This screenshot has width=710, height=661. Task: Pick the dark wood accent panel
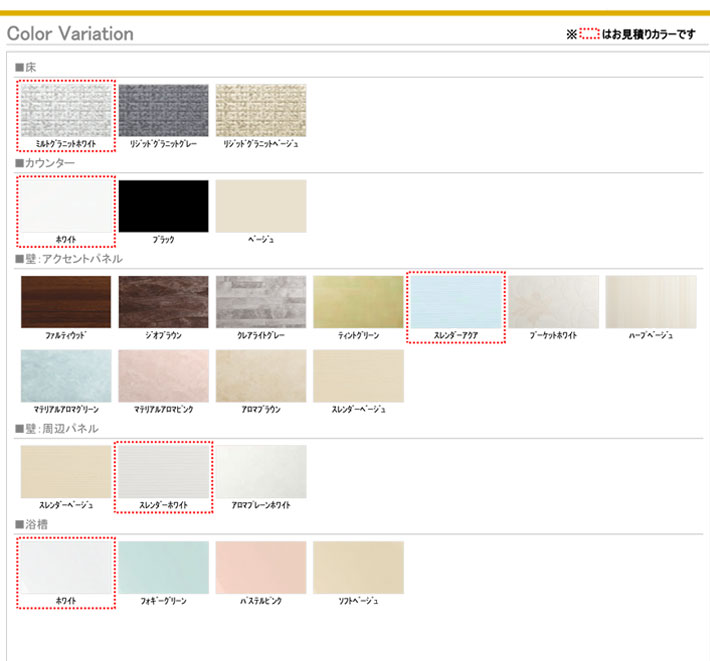coord(66,302)
